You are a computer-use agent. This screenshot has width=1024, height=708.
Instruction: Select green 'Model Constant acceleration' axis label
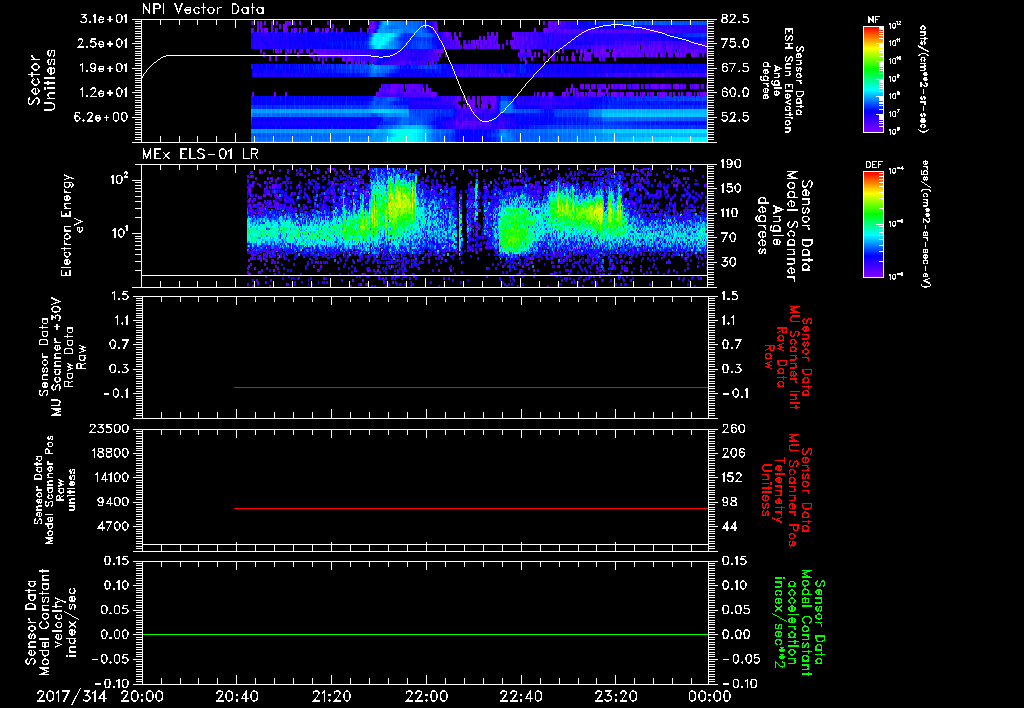(x=799, y=624)
